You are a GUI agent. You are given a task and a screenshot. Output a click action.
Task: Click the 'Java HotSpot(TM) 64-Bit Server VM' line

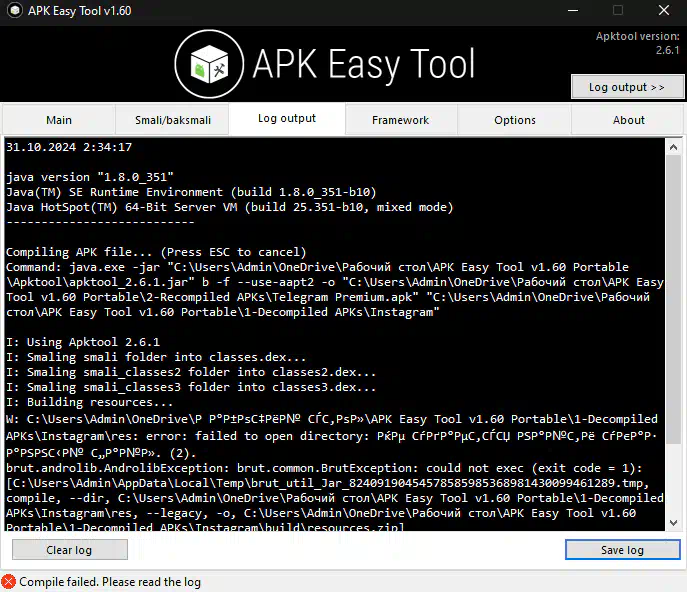(230, 207)
